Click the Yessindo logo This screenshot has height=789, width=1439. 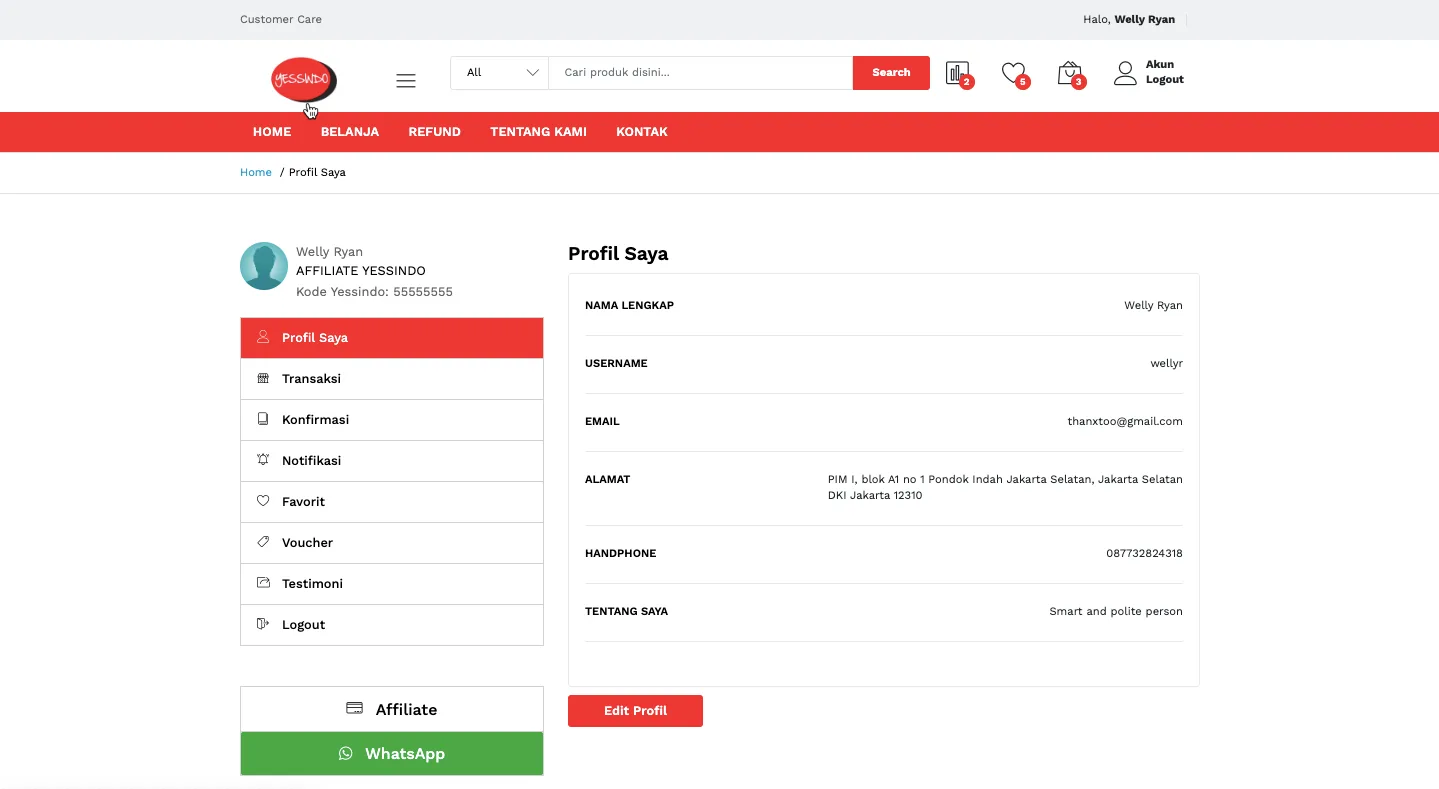(303, 79)
